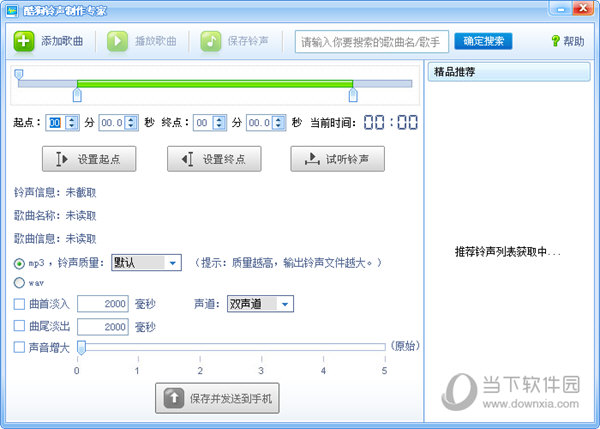Click the green plus add song icon

click(24, 41)
